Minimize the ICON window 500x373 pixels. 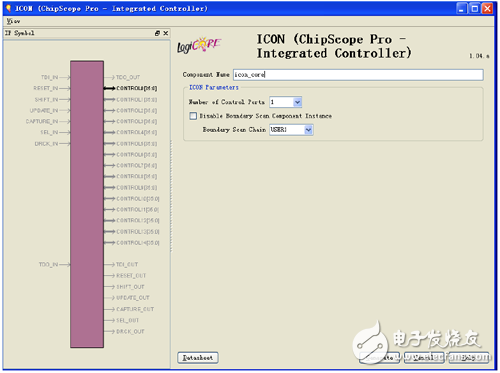pyautogui.click(x=462, y=8)
